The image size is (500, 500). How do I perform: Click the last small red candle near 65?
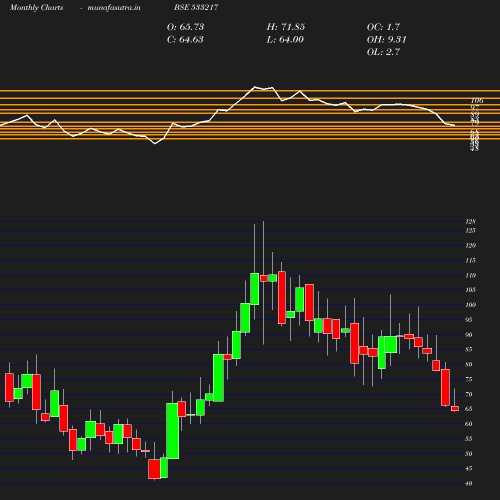click(455, 409)
